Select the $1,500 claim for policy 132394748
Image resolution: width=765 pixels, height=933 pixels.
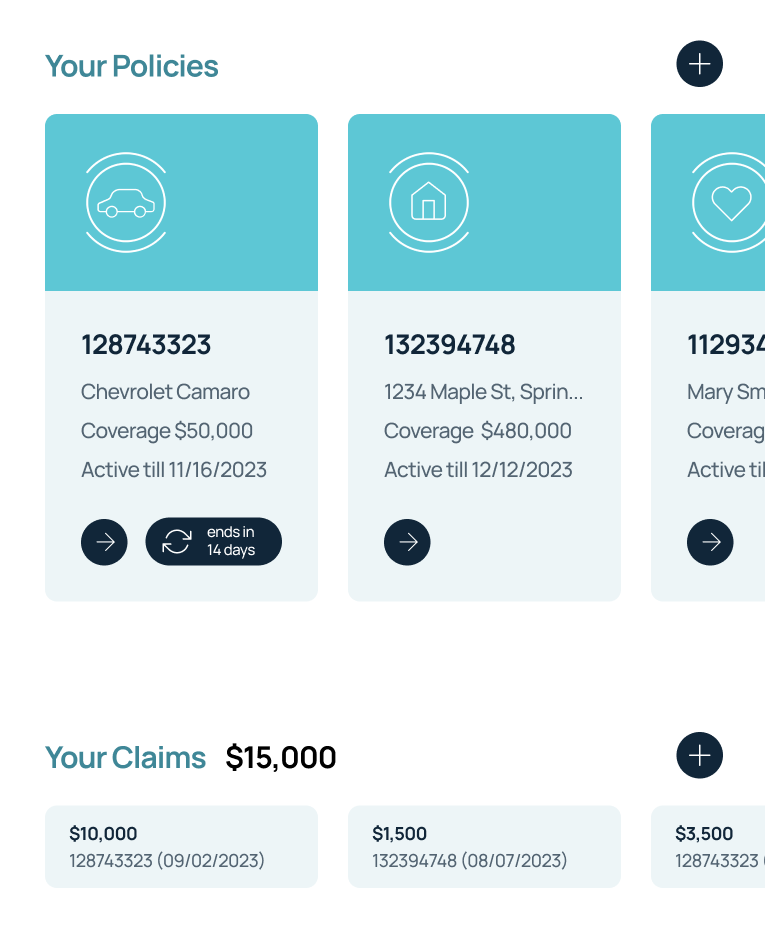point(484,846)
